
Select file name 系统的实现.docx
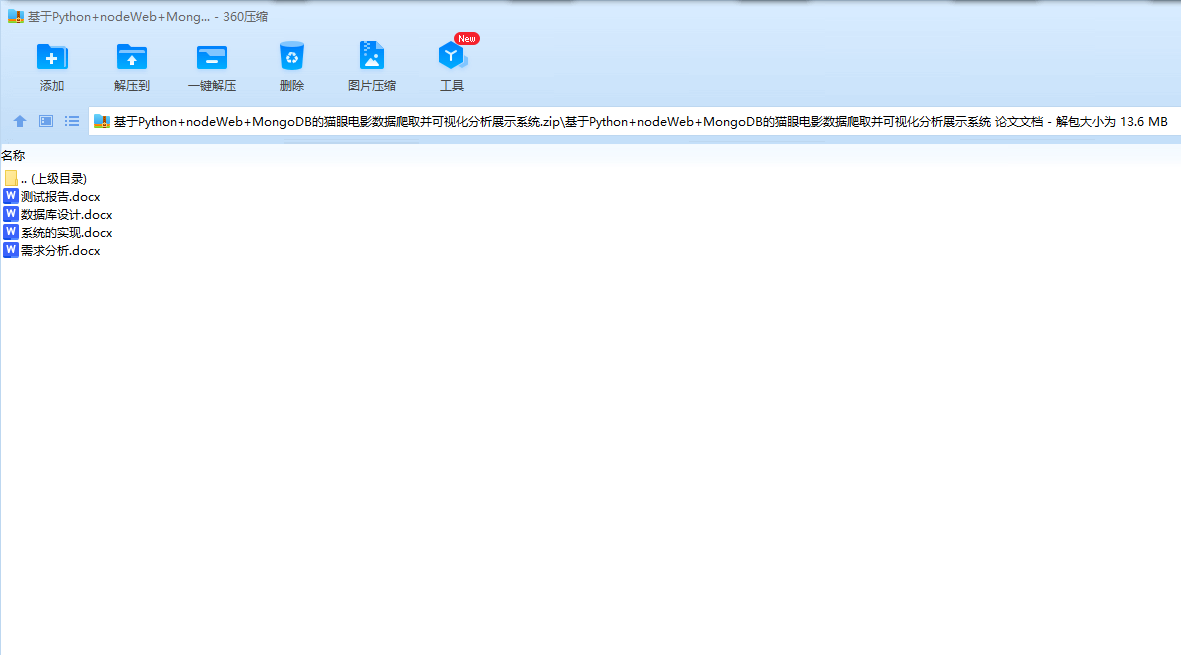tap(66, 233)
